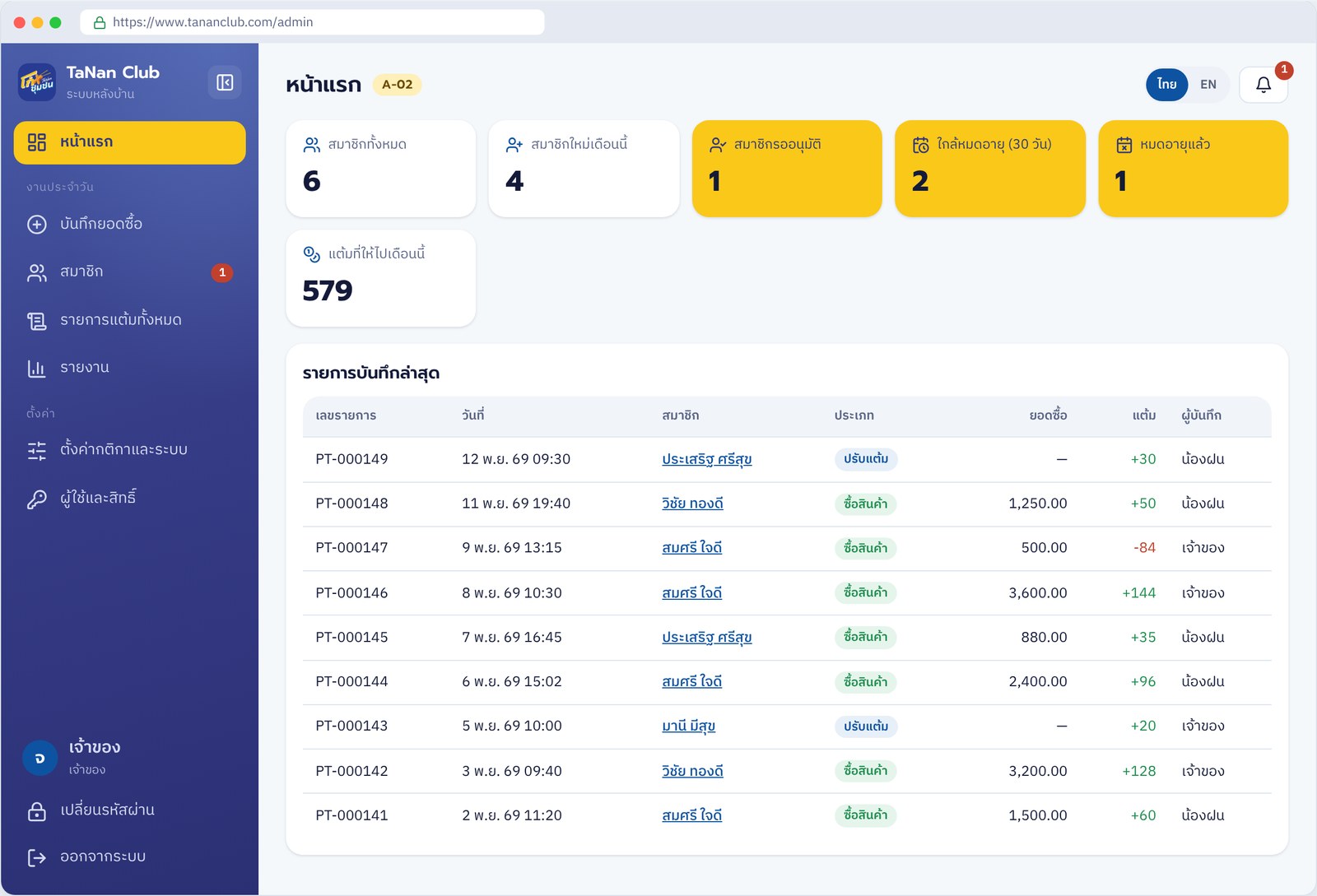1317x896 pixels.
Task: Click the -84 points value
Action: pos(1144,548)
